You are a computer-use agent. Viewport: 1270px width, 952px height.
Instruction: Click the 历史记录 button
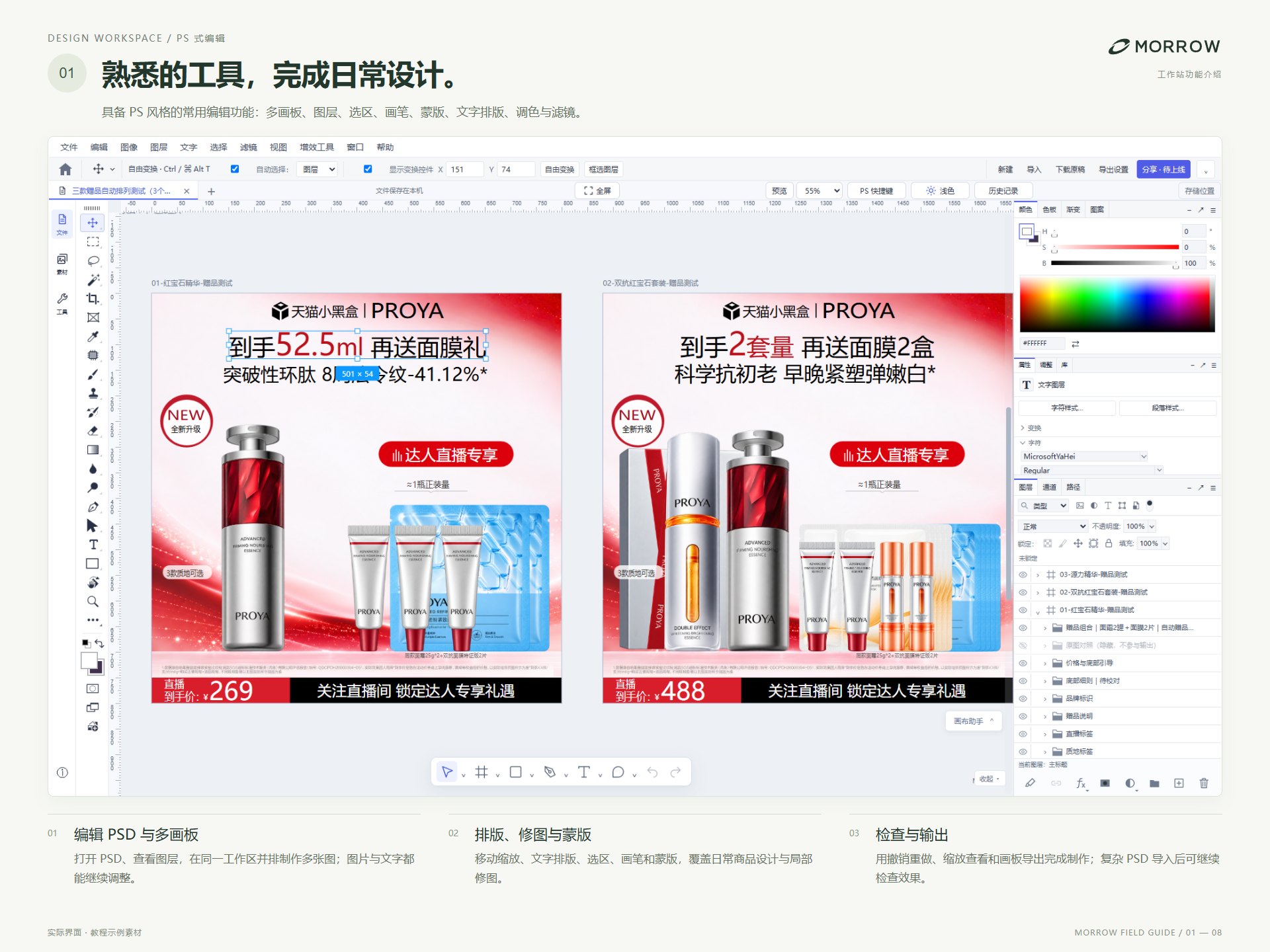[x=1003, y=190]
